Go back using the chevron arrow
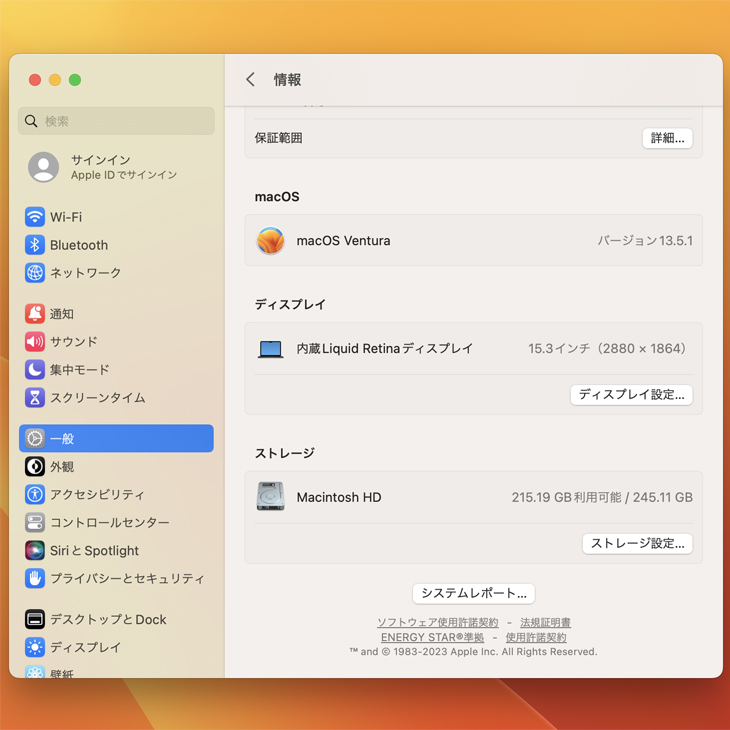Viewport: 730px width, 730px height. [251, 80]
